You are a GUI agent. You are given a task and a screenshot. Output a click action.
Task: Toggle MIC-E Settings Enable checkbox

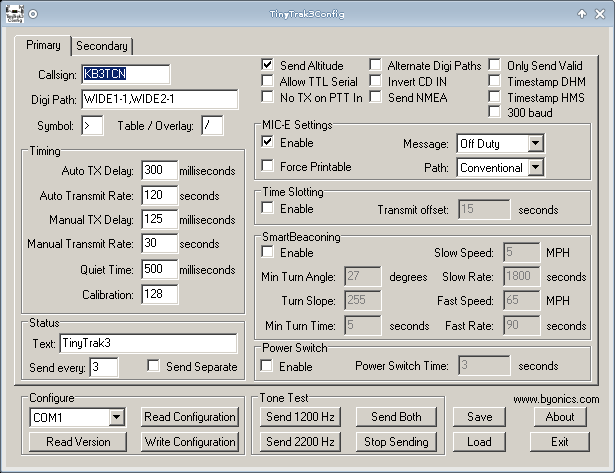267,142
